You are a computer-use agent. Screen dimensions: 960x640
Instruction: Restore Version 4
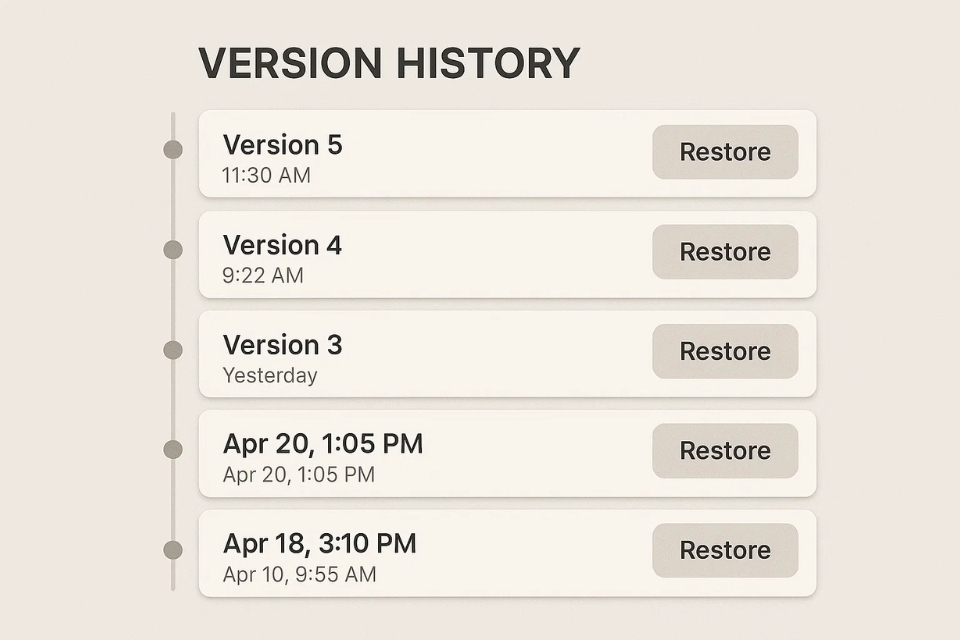pos(725,252)
